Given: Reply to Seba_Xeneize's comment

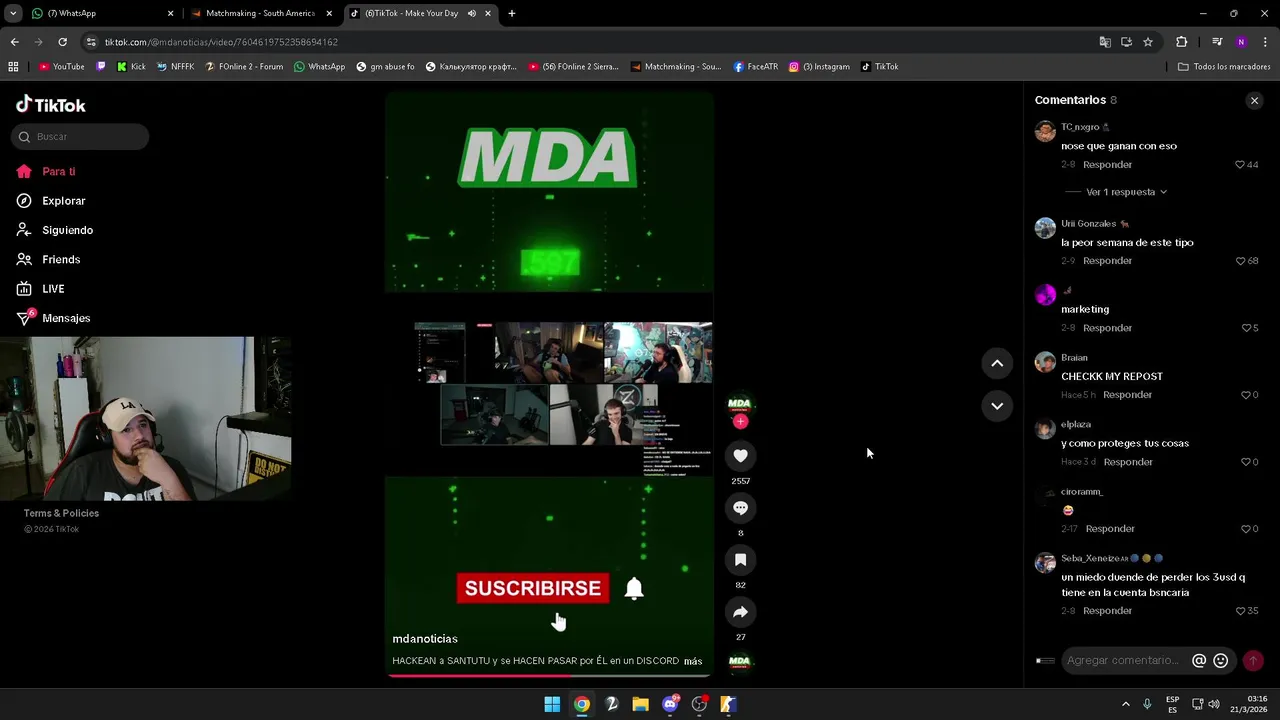Looking at the screenshot, I should [1107, 611].
